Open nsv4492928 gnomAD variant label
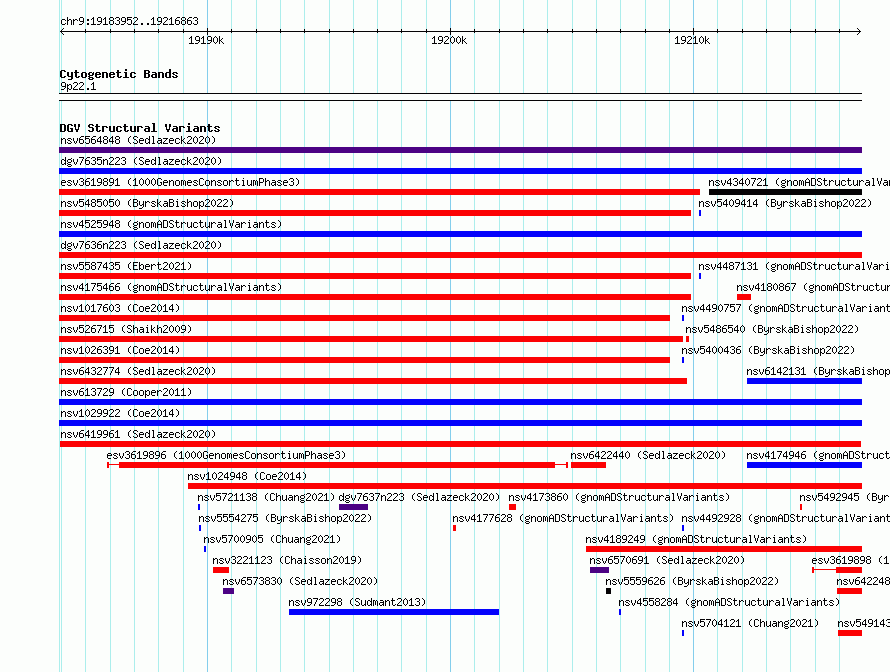The height and width of the screenshot is (672, 890). [786, 518]
